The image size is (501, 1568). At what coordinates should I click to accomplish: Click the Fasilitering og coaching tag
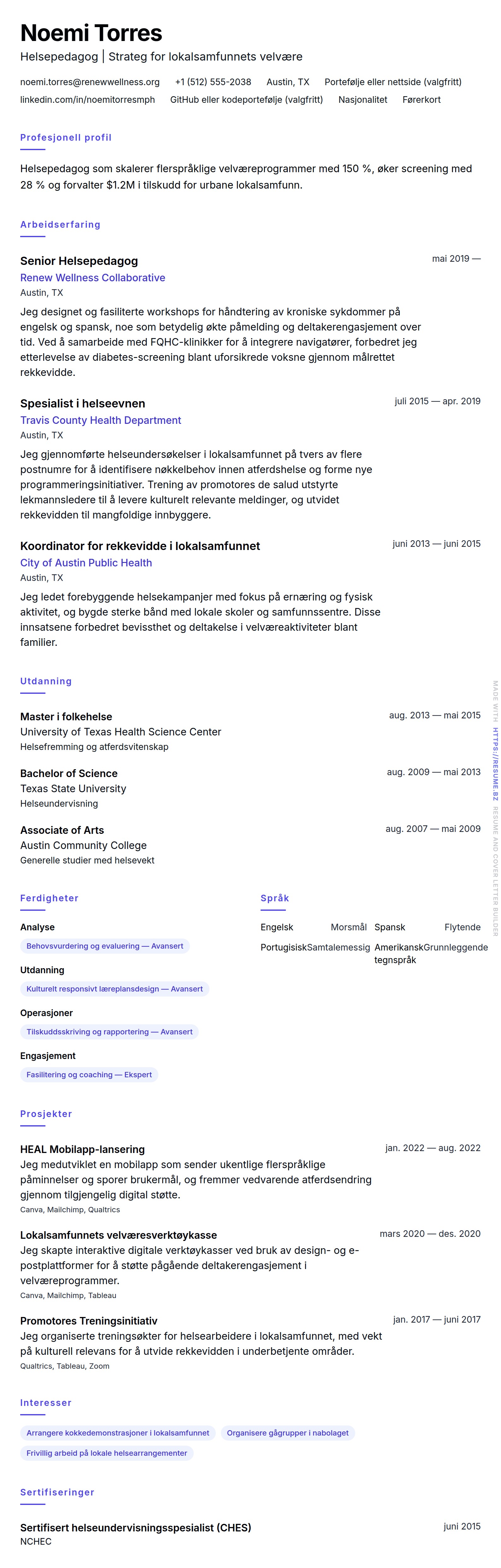tap(89, 1074)
